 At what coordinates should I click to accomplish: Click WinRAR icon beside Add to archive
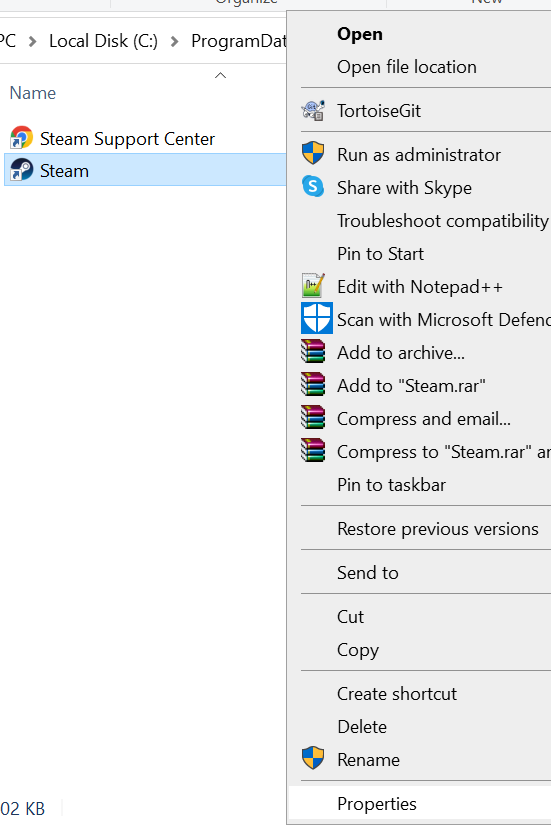pos(313,351)
